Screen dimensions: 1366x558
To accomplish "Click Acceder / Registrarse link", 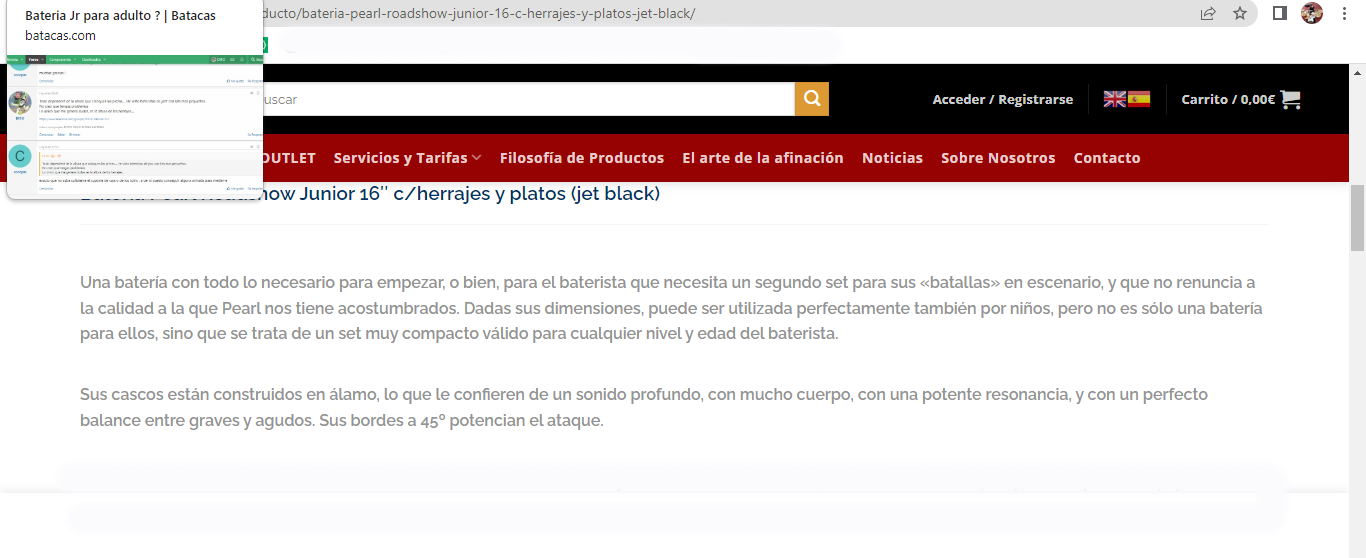I will tap(1003, 99).
